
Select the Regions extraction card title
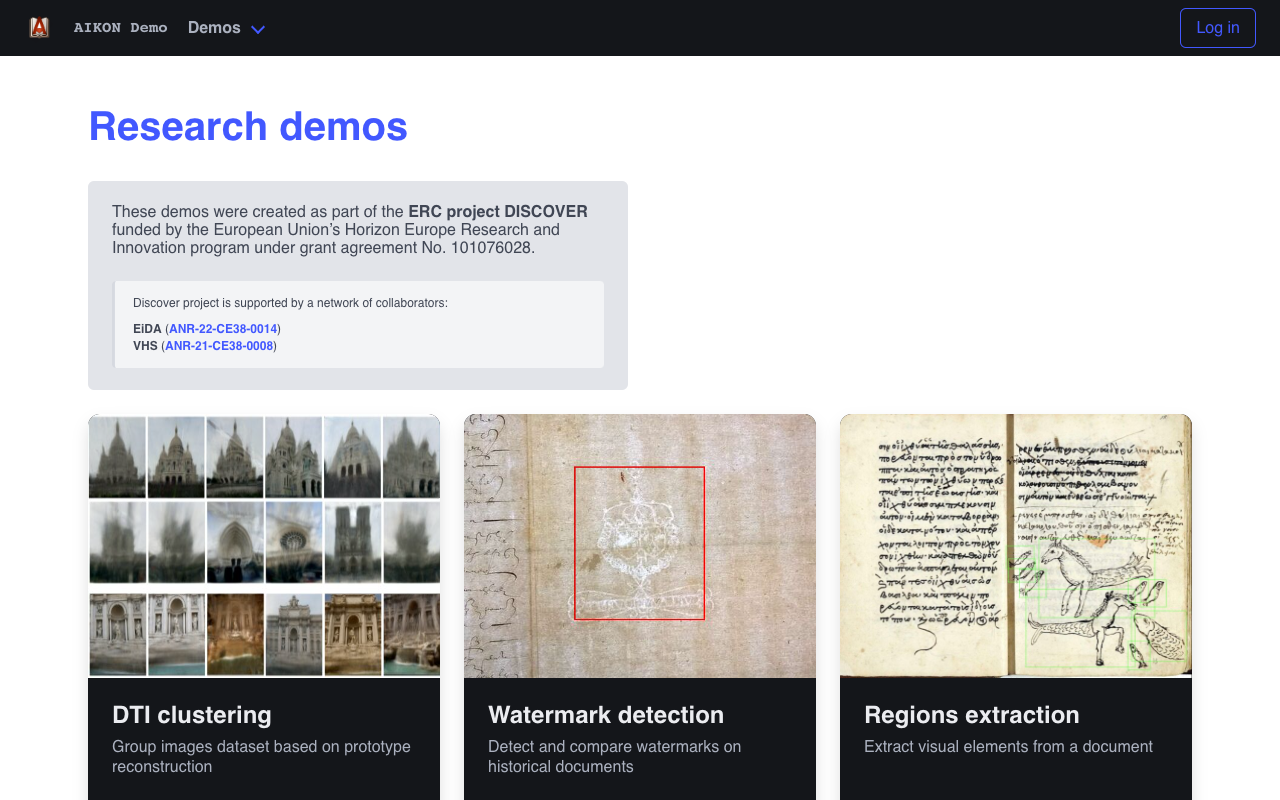click(x=972, y=715)
